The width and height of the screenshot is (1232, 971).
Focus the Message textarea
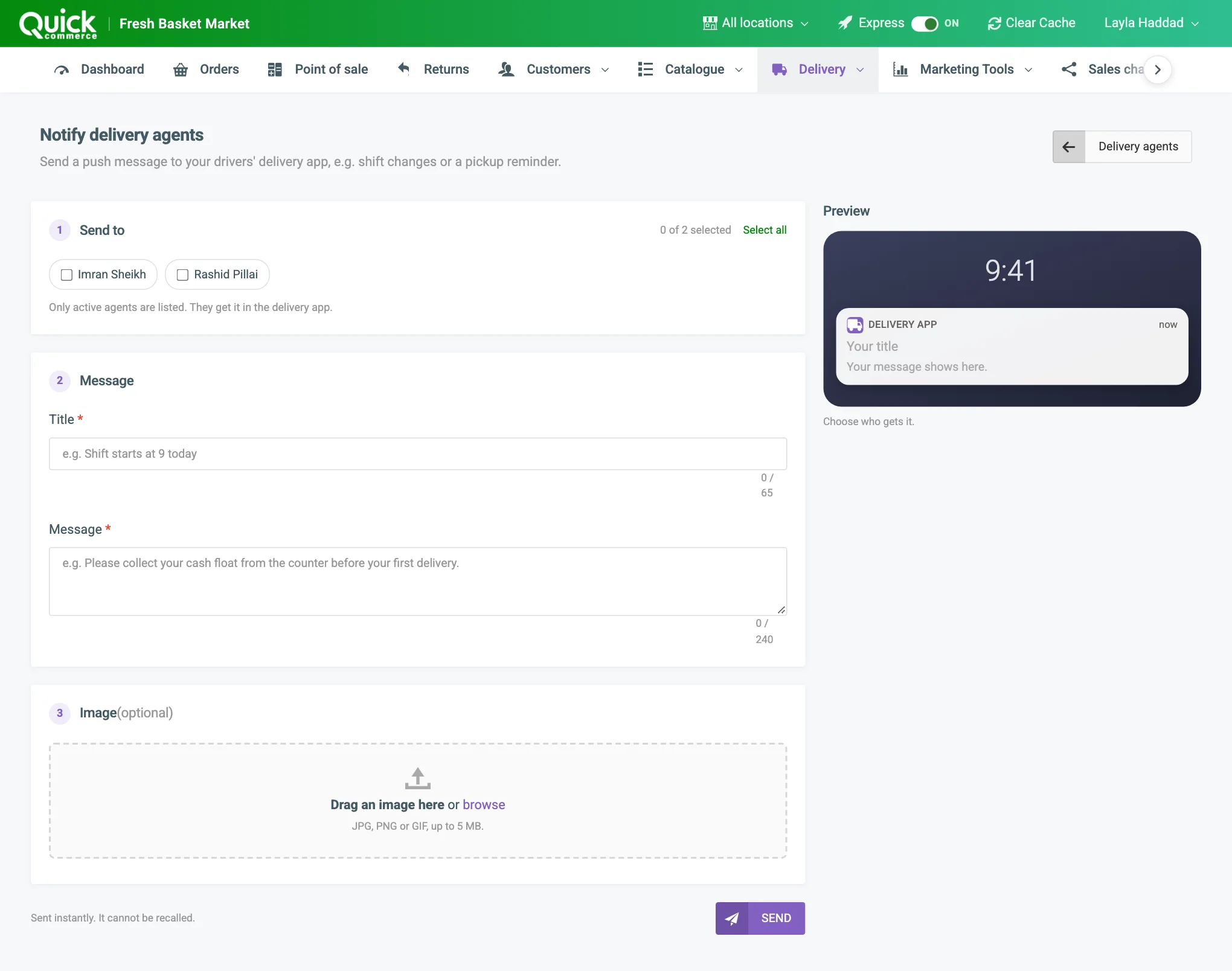[418, 582]
